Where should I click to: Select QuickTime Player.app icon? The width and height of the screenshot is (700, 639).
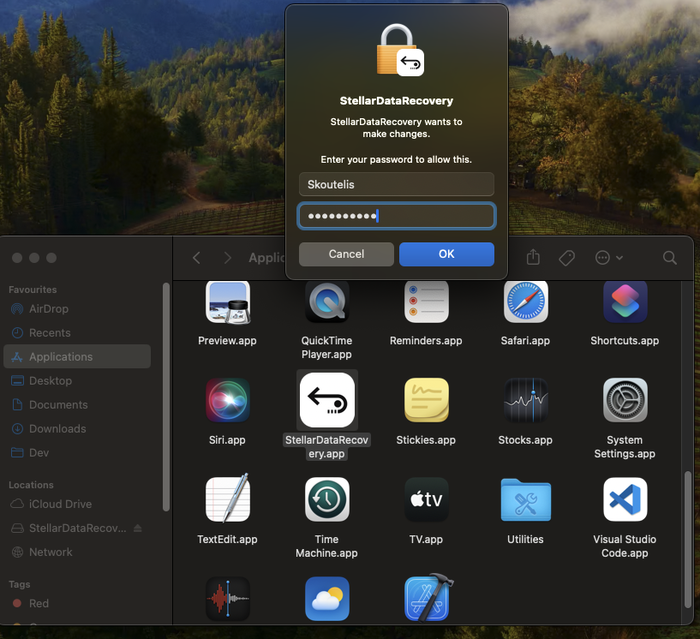[x=327, y=302]
